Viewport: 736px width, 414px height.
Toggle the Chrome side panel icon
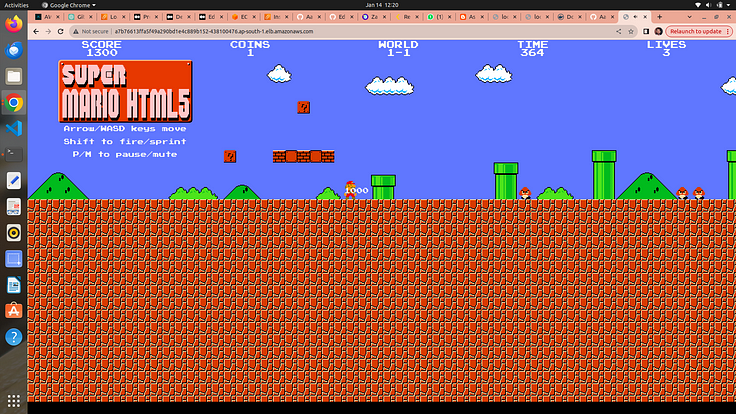646,31
